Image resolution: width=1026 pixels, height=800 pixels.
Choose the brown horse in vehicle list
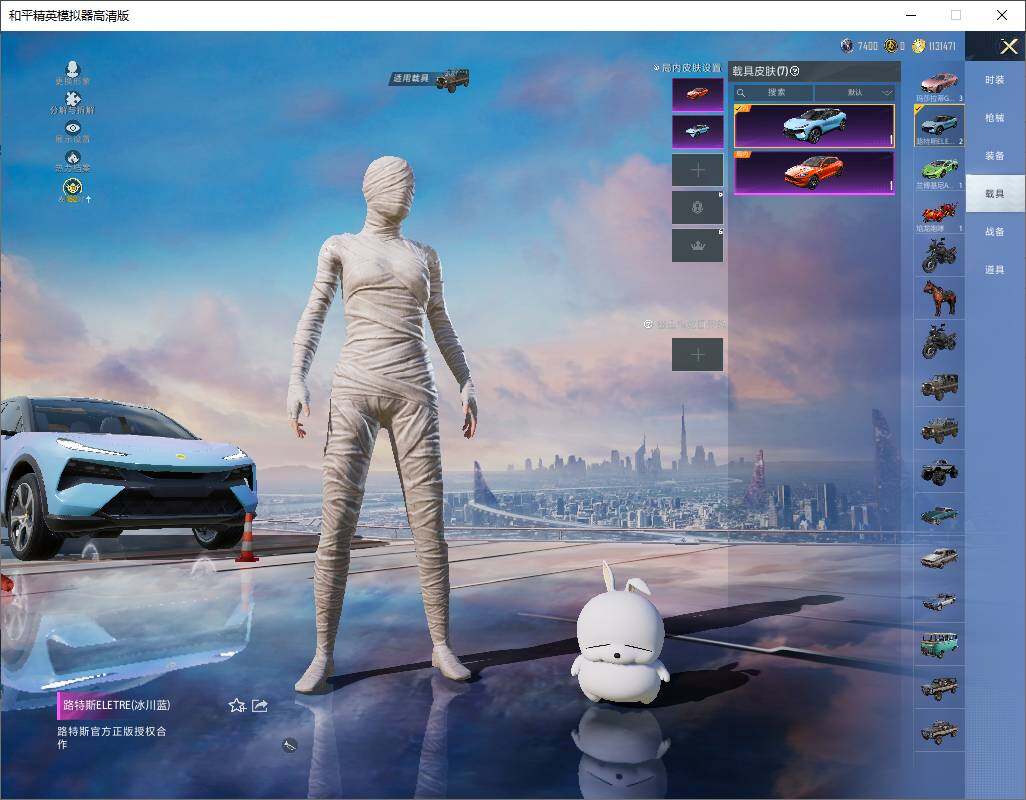[x=939, y=299]
